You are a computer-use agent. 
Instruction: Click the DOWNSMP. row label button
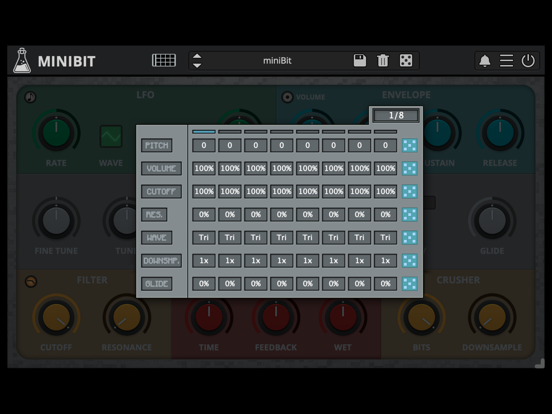click(161, 261)
